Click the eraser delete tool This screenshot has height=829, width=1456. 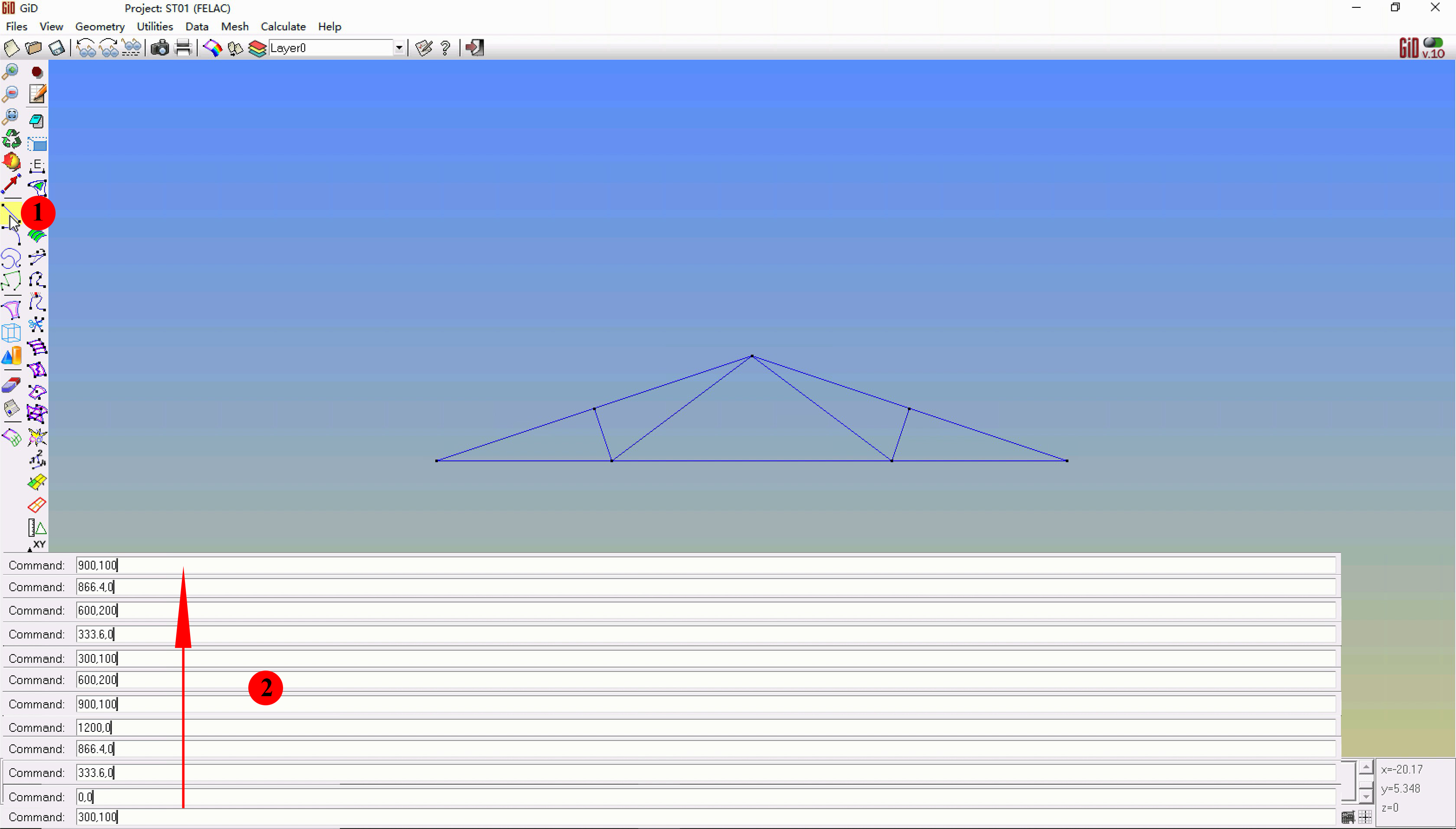click(11, 385)
